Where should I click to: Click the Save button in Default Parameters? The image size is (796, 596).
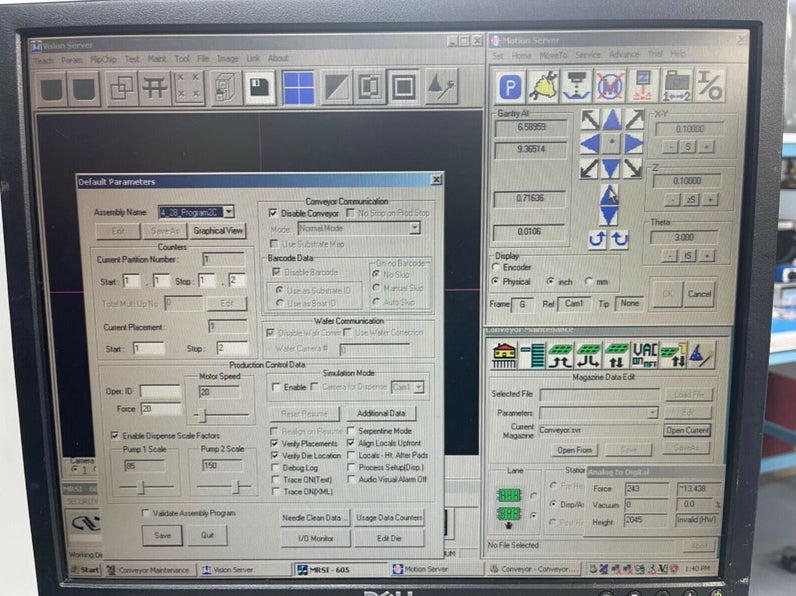(162, 535)
